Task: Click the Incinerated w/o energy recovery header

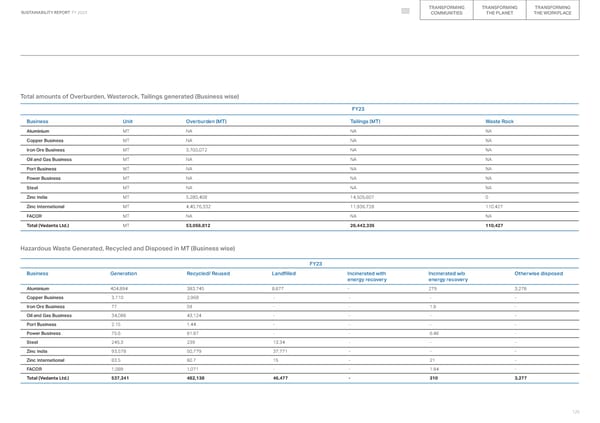Action: pyautogui.click(x=448, y=276)
